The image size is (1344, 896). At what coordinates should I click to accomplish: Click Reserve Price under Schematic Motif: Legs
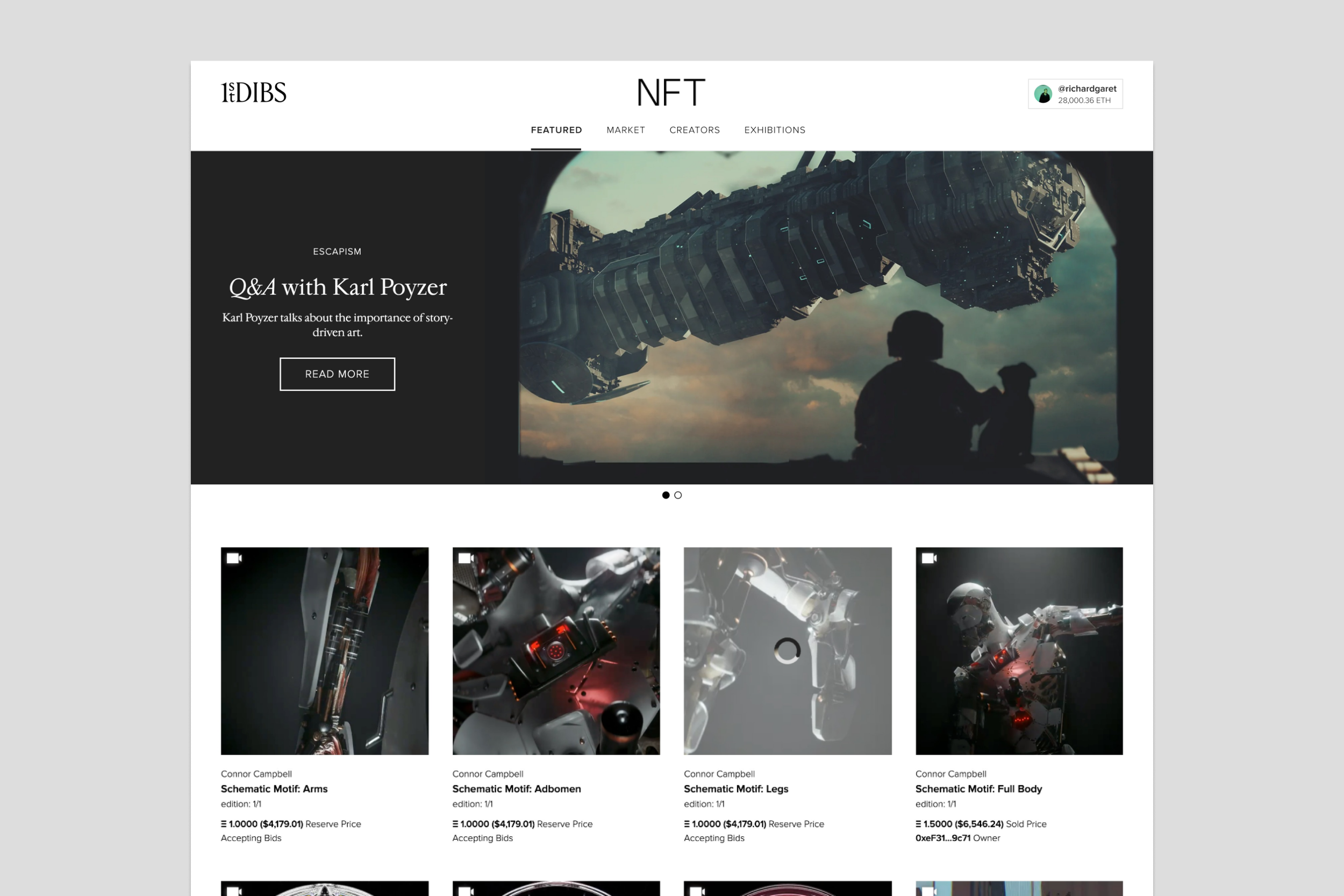796,824
